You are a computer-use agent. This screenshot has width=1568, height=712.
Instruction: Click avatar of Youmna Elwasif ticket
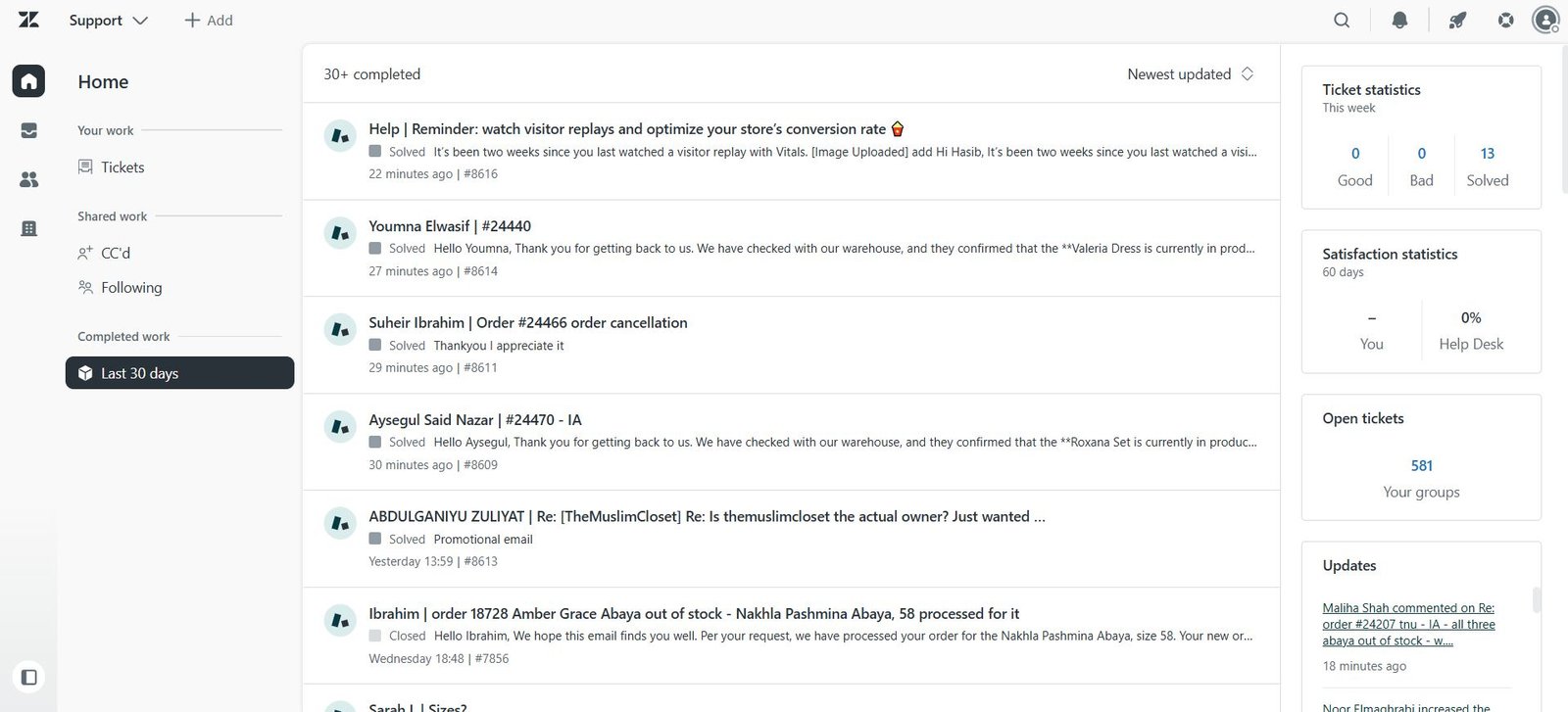pos(340,233)
